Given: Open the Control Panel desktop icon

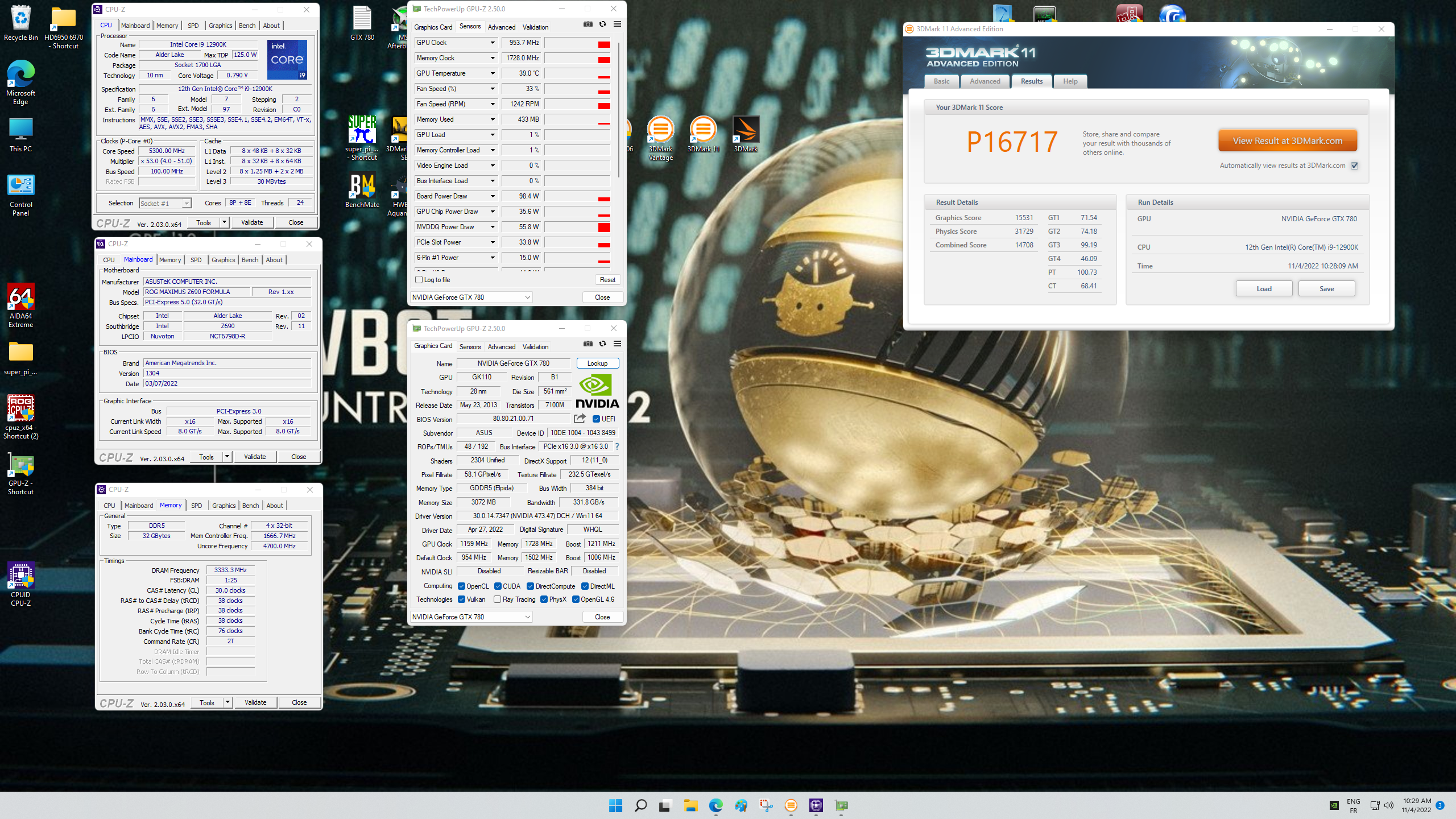Looking at the screenshot, I should tap(20, 195).
